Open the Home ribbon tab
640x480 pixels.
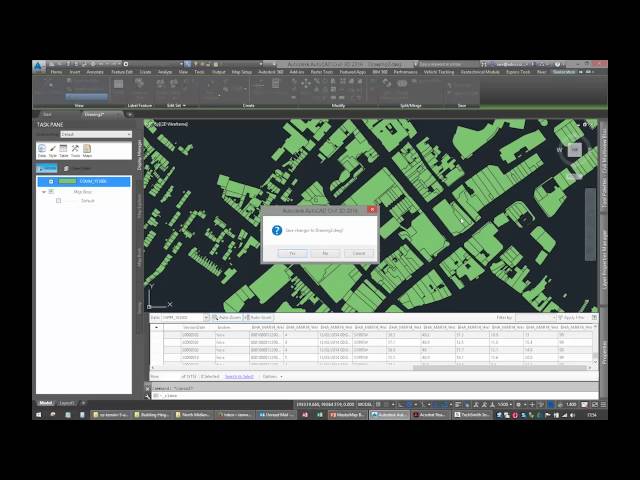tap(56, 72)
